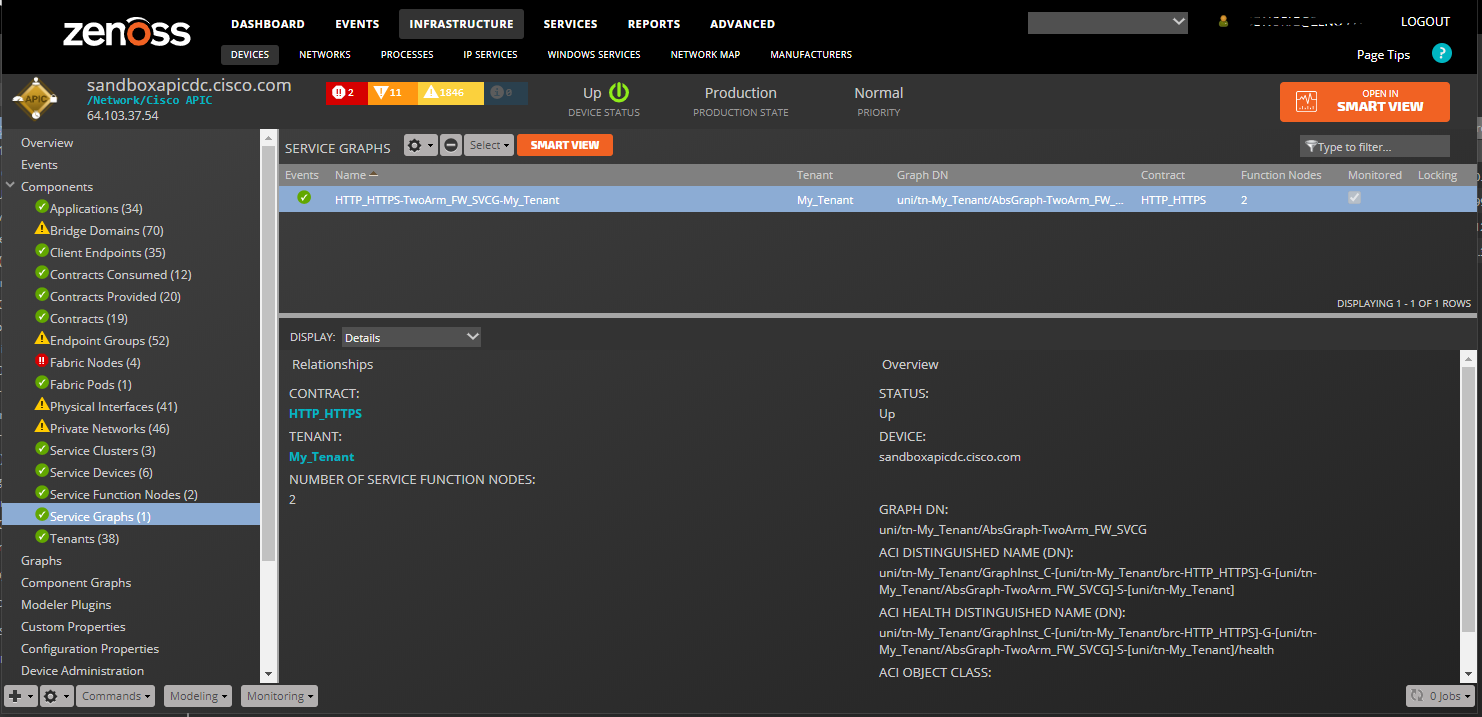Image resolution: width=1482 pixels, height=717 pixels.
Task: Select the HTTP_HTTPS-TwoArm_FW_SVCG-My_Tenant row name
Action: (x=447, y=200)
